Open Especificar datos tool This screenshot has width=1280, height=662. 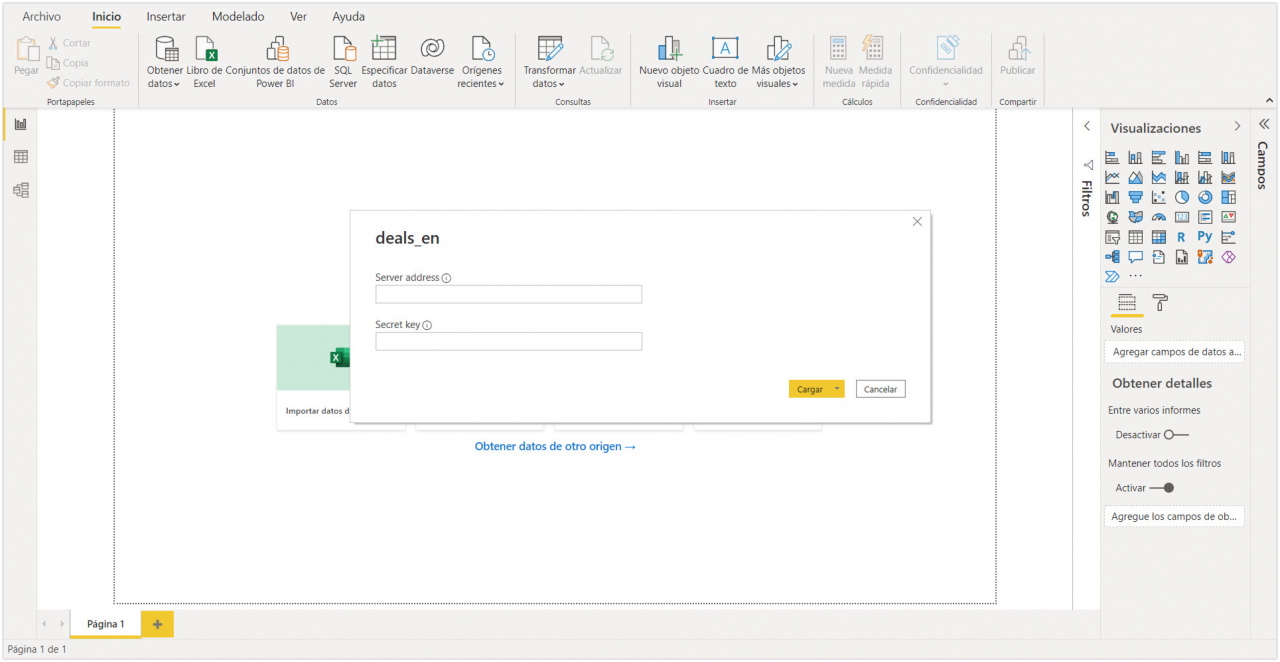coord(384,62)
